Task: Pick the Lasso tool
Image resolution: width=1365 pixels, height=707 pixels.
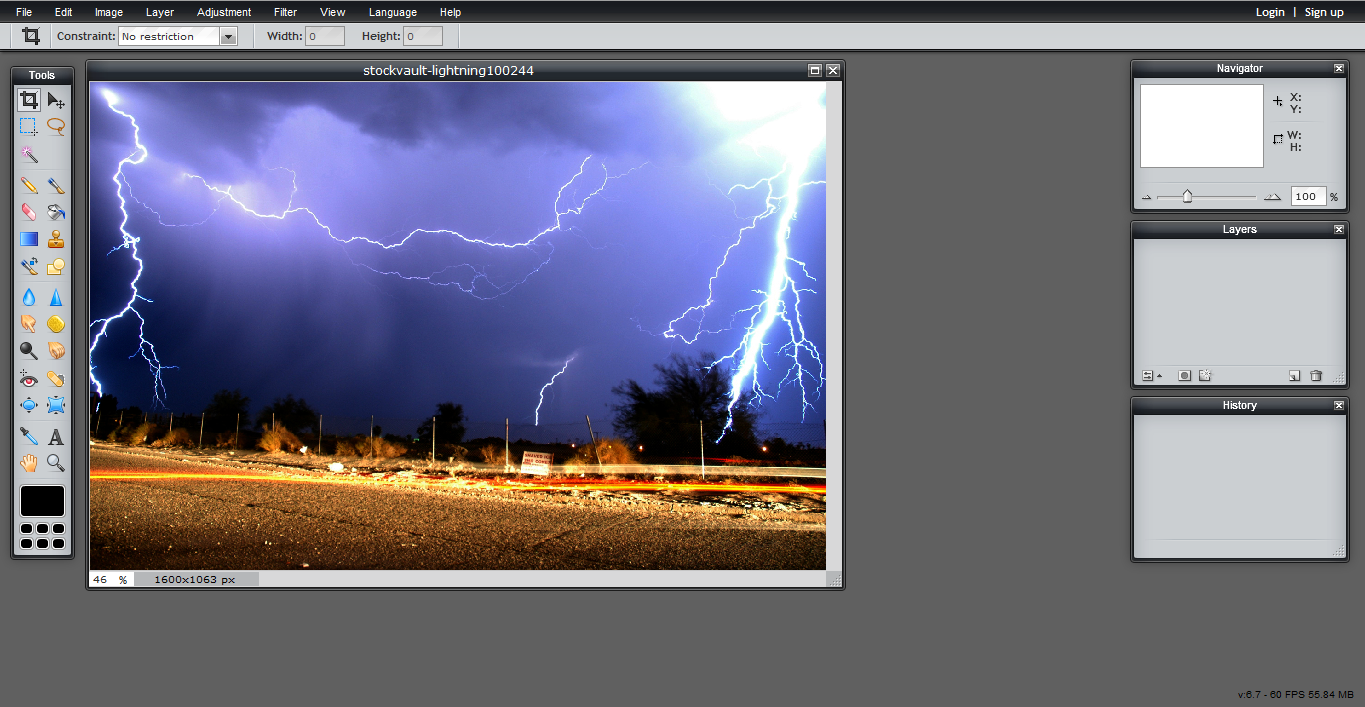Action: [56, 126]
